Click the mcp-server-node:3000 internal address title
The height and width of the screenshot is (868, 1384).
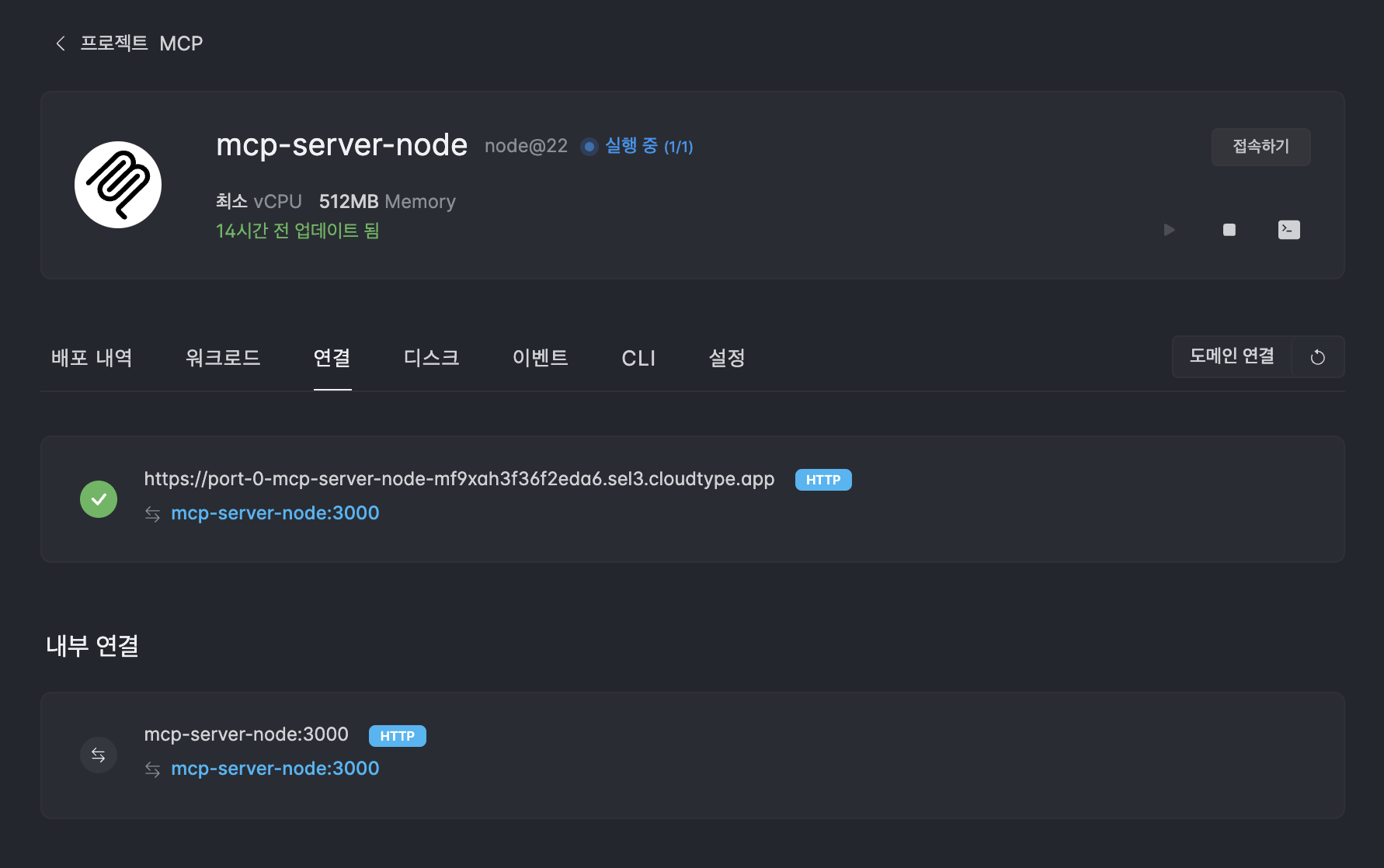(246, 734)
